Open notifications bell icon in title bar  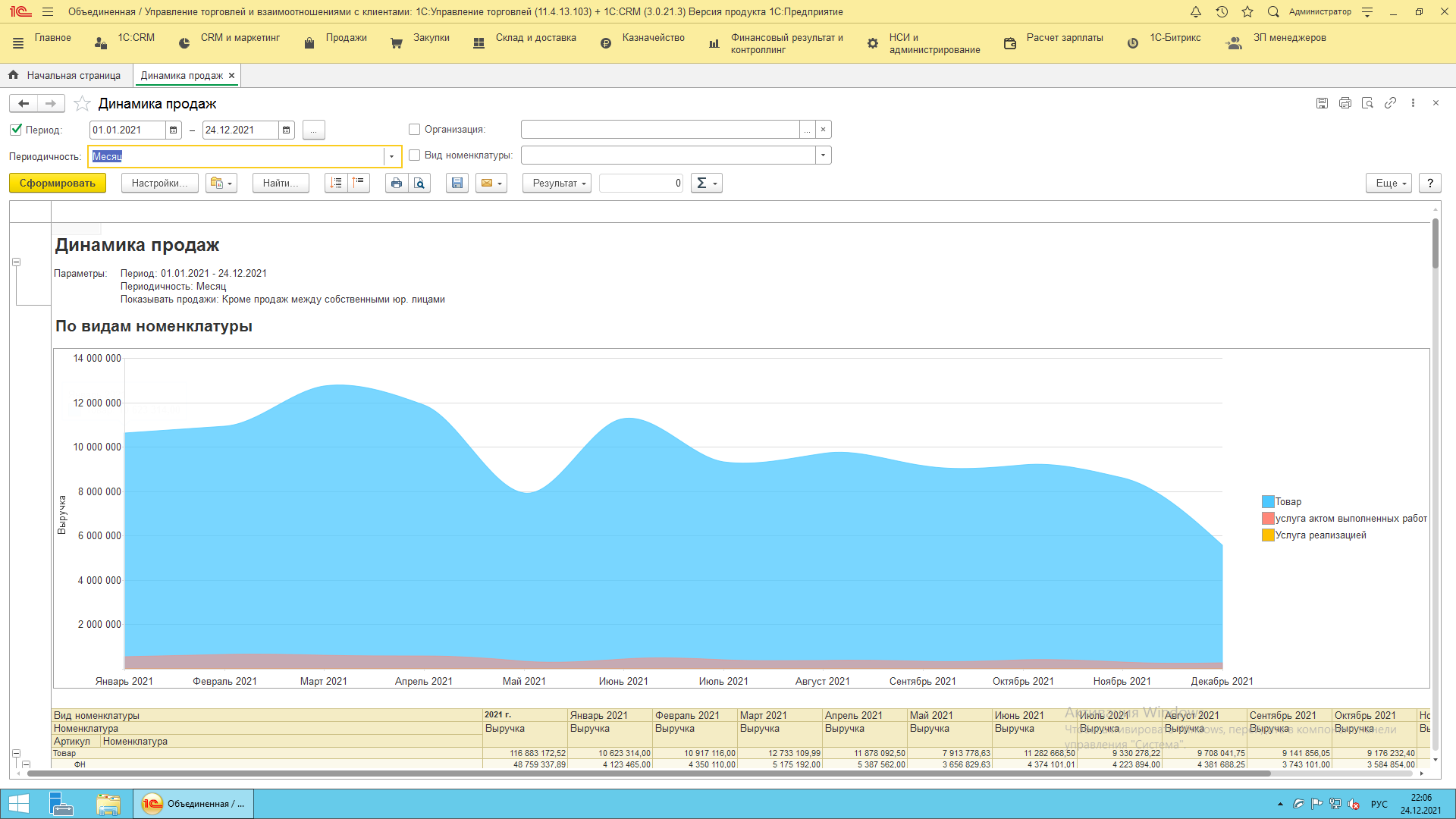[x=1196, y=11]
